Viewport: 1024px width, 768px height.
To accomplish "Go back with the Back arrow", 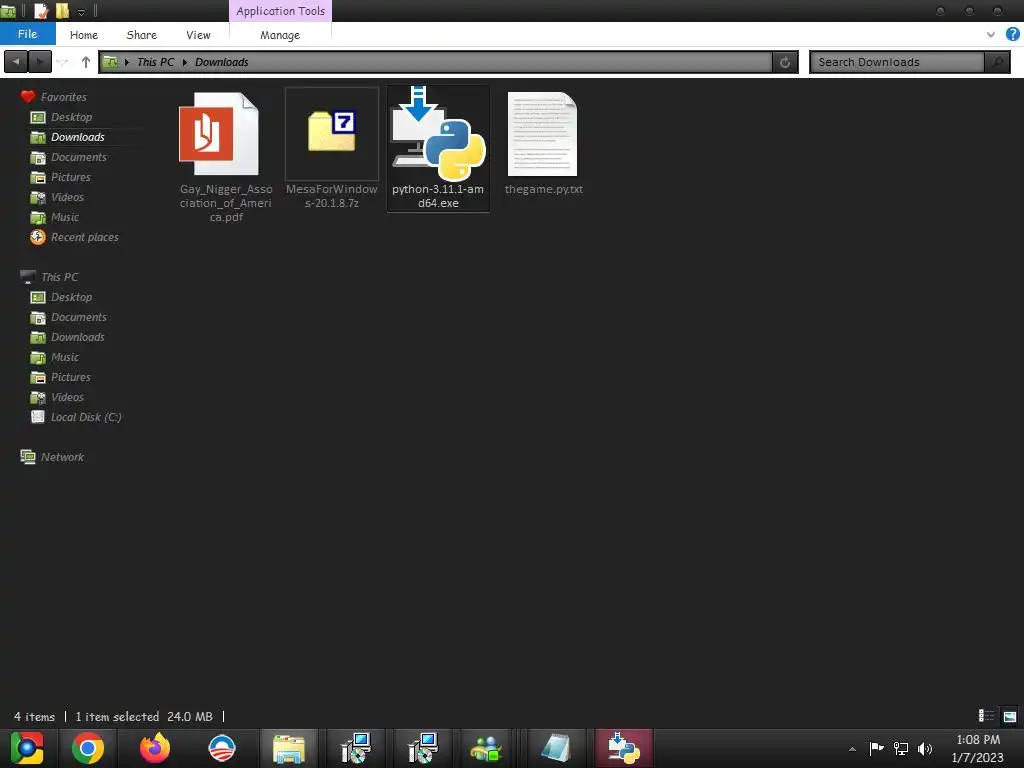I will click(x=16, y=62).
